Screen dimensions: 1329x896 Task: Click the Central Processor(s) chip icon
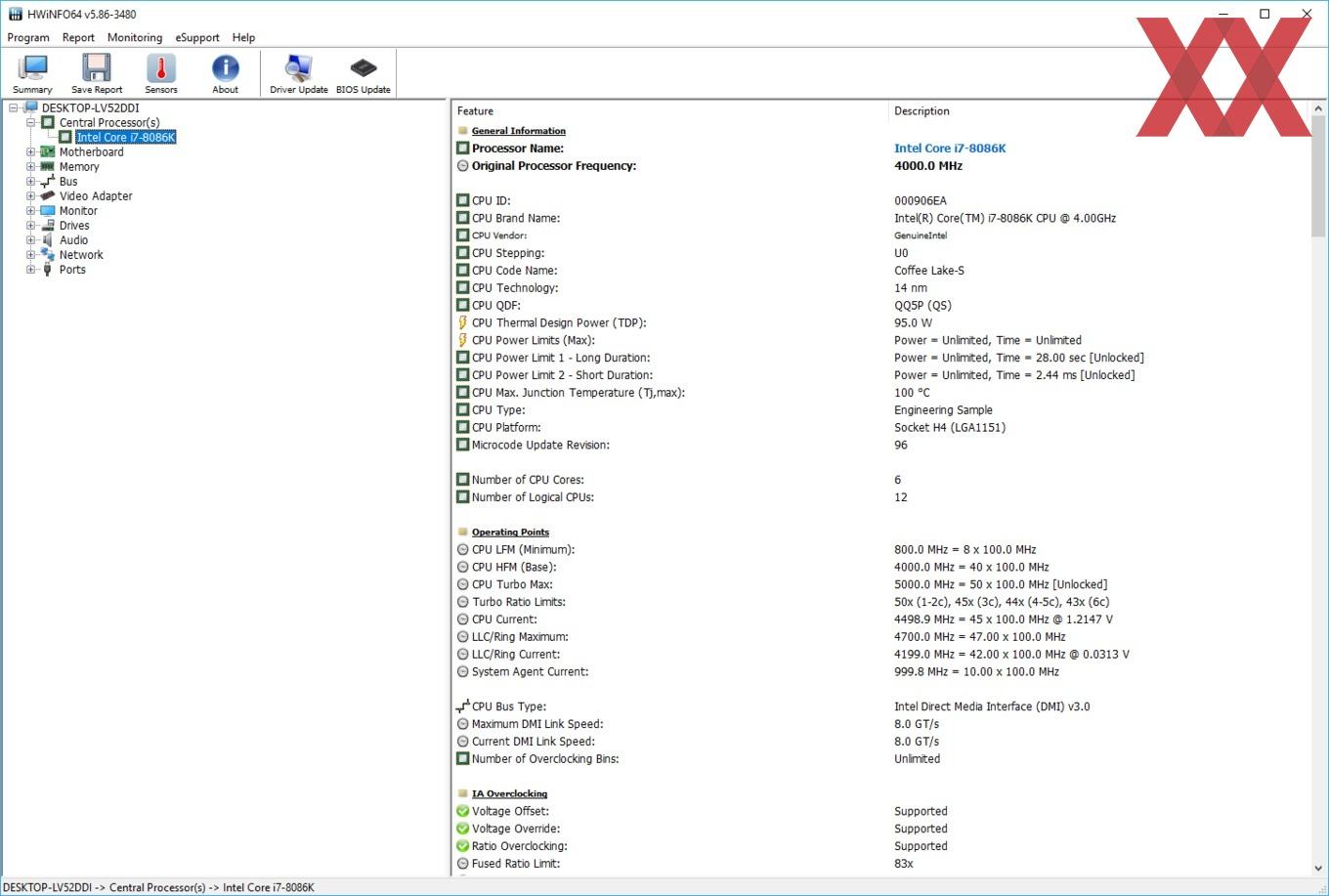click(x=47, y=122)
